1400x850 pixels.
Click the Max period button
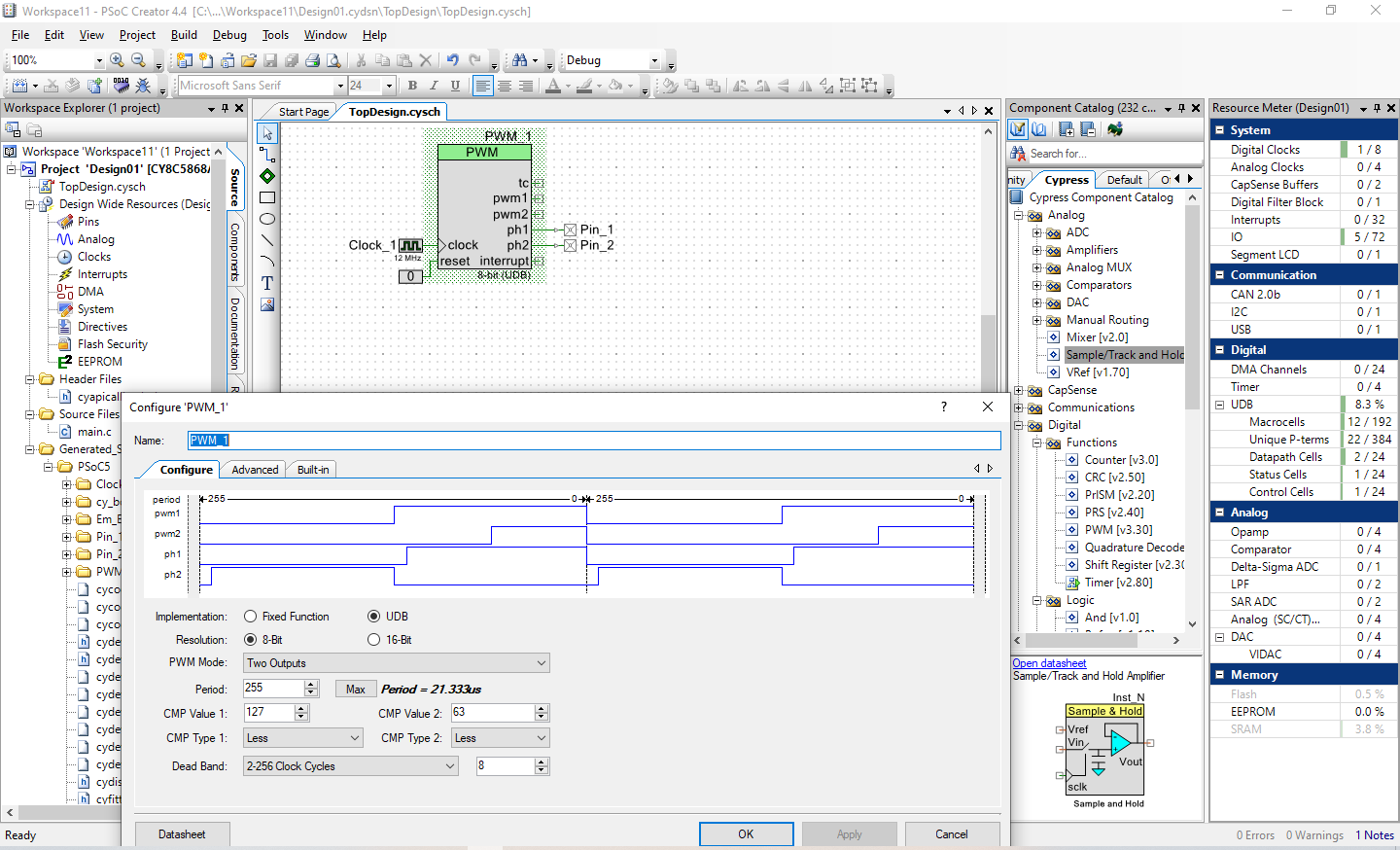(x=356, y=690)
